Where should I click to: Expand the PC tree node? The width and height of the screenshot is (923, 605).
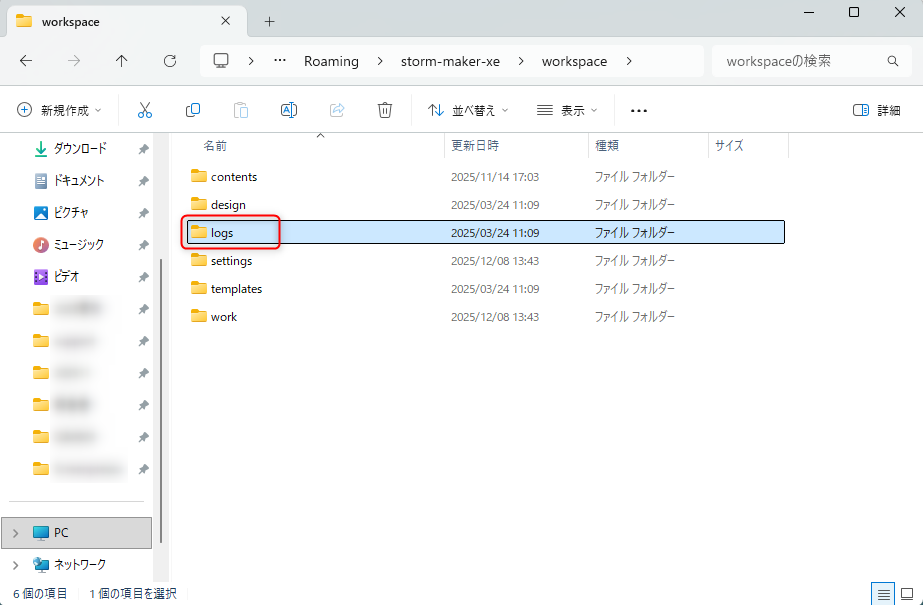15,533
